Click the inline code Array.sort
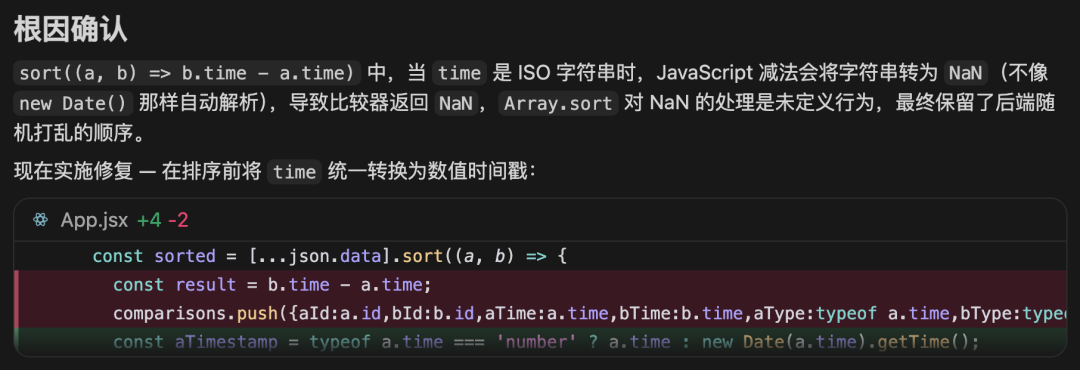The height and width of the screenshot is (370, 1080). [558, 103]
